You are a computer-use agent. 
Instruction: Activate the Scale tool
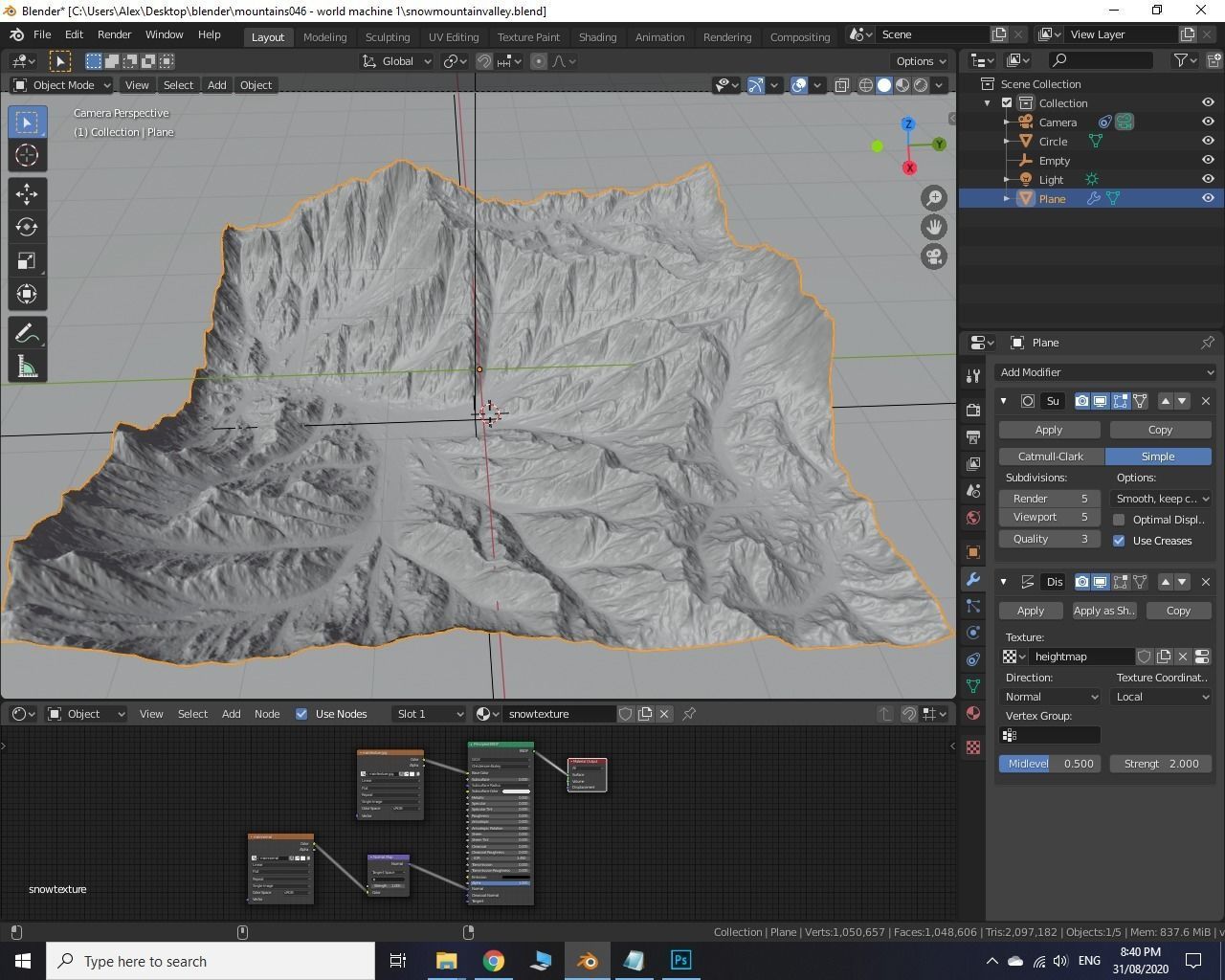[27, 260]
